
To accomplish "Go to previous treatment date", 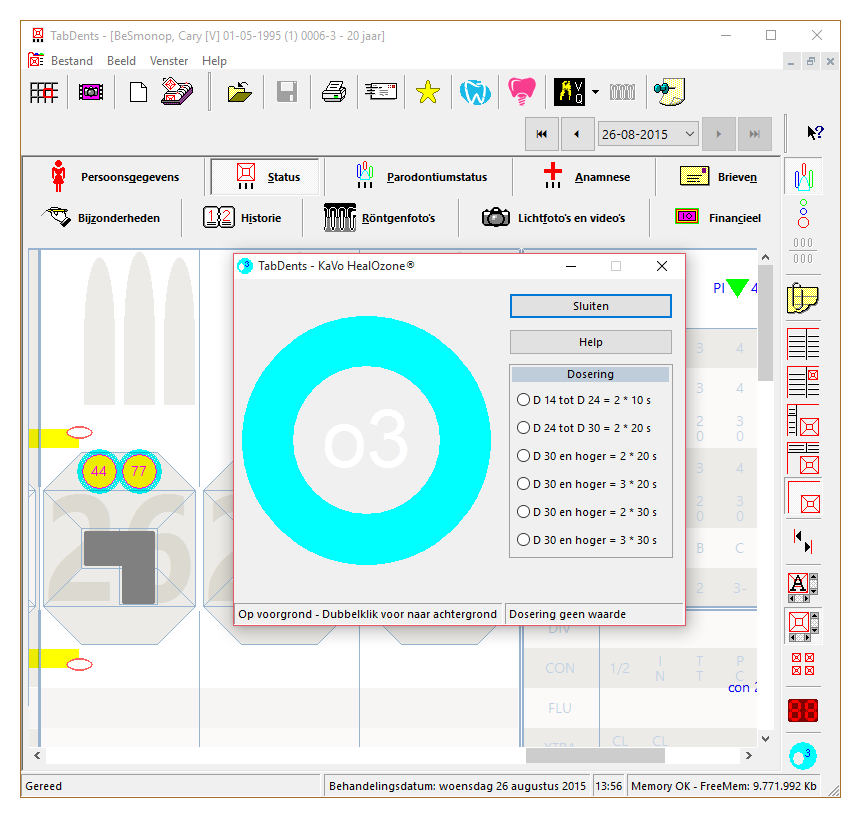I will pyautogui.click(x=577, y=134).
